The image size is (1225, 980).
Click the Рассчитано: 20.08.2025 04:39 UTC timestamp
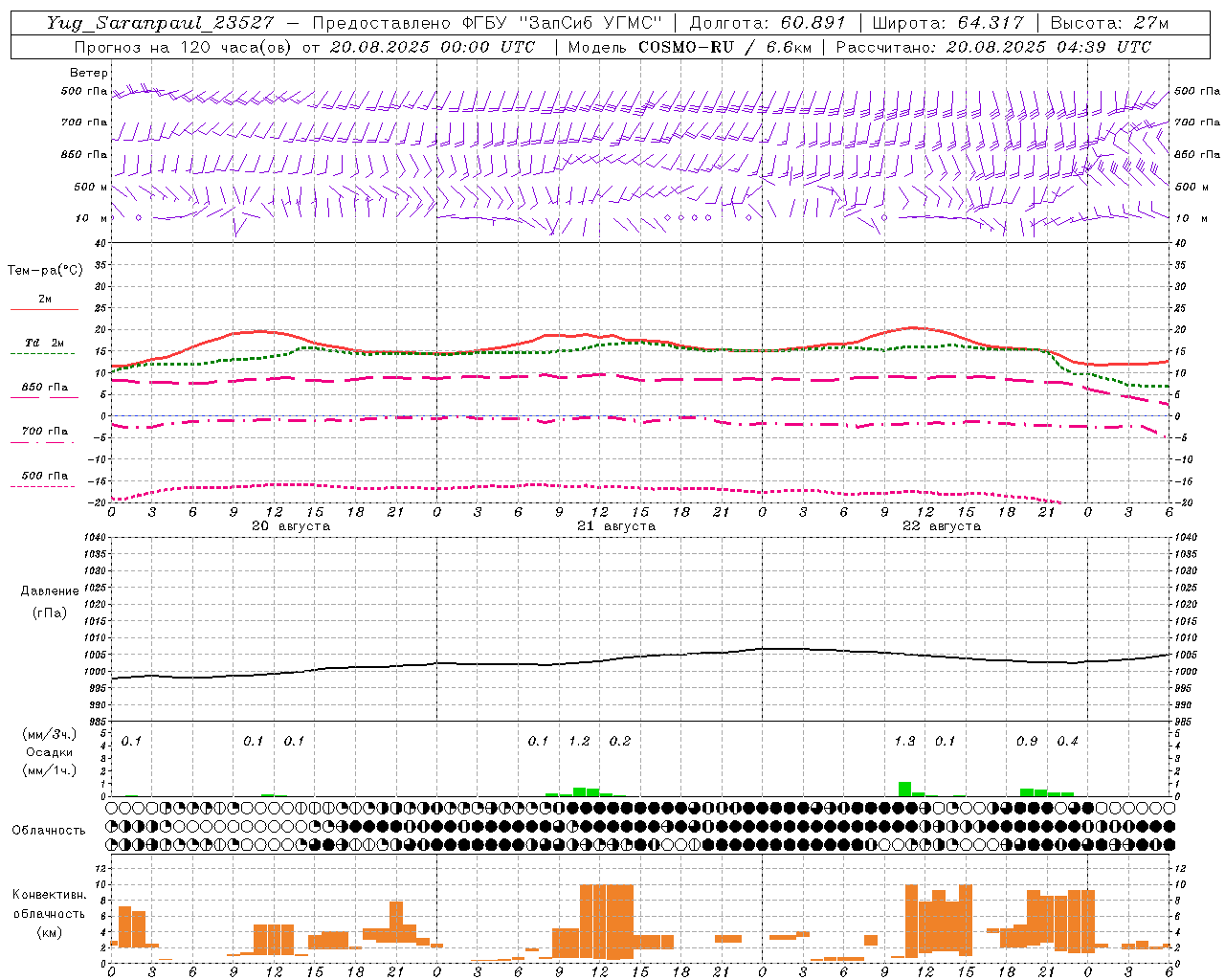tap(993, 47)
